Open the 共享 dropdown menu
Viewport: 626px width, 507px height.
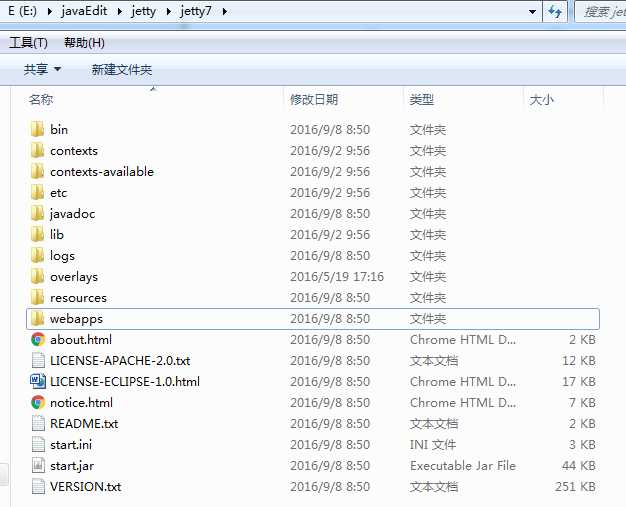[42, 69]
